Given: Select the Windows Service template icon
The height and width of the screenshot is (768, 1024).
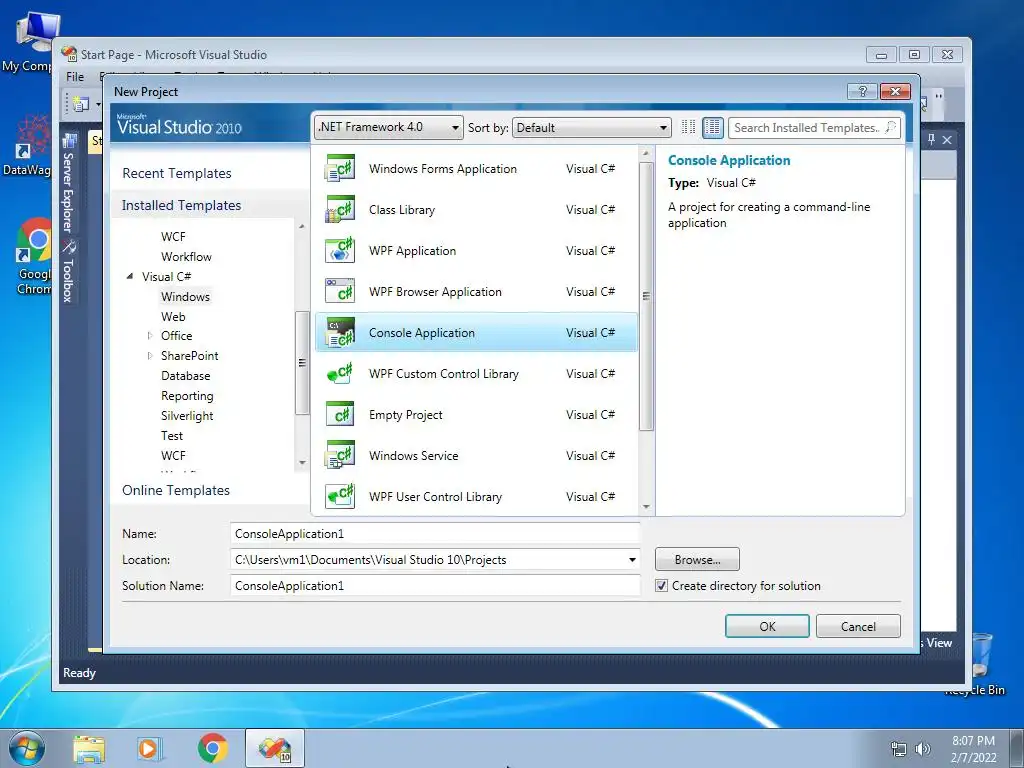Looking at the screenshot, I should tap(340, 456).
